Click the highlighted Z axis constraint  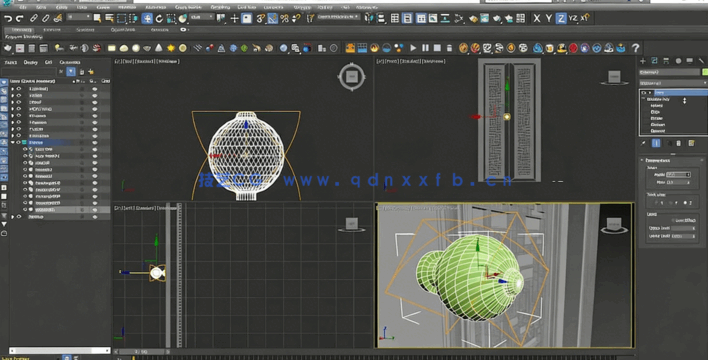pos(561,19)
